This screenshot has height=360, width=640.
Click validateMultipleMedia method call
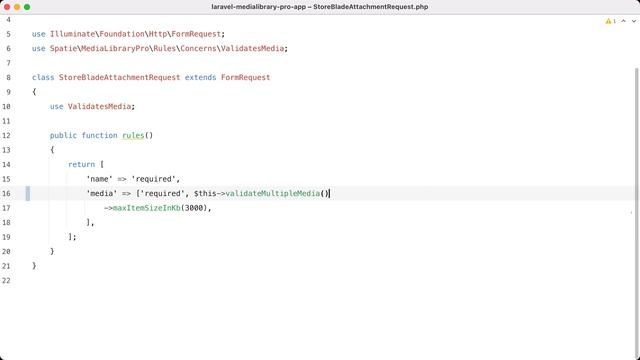(x=273, y=193)
